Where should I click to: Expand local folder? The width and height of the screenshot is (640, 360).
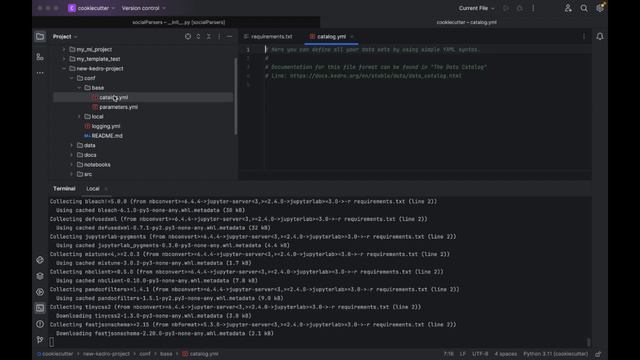tap(79, 116)
